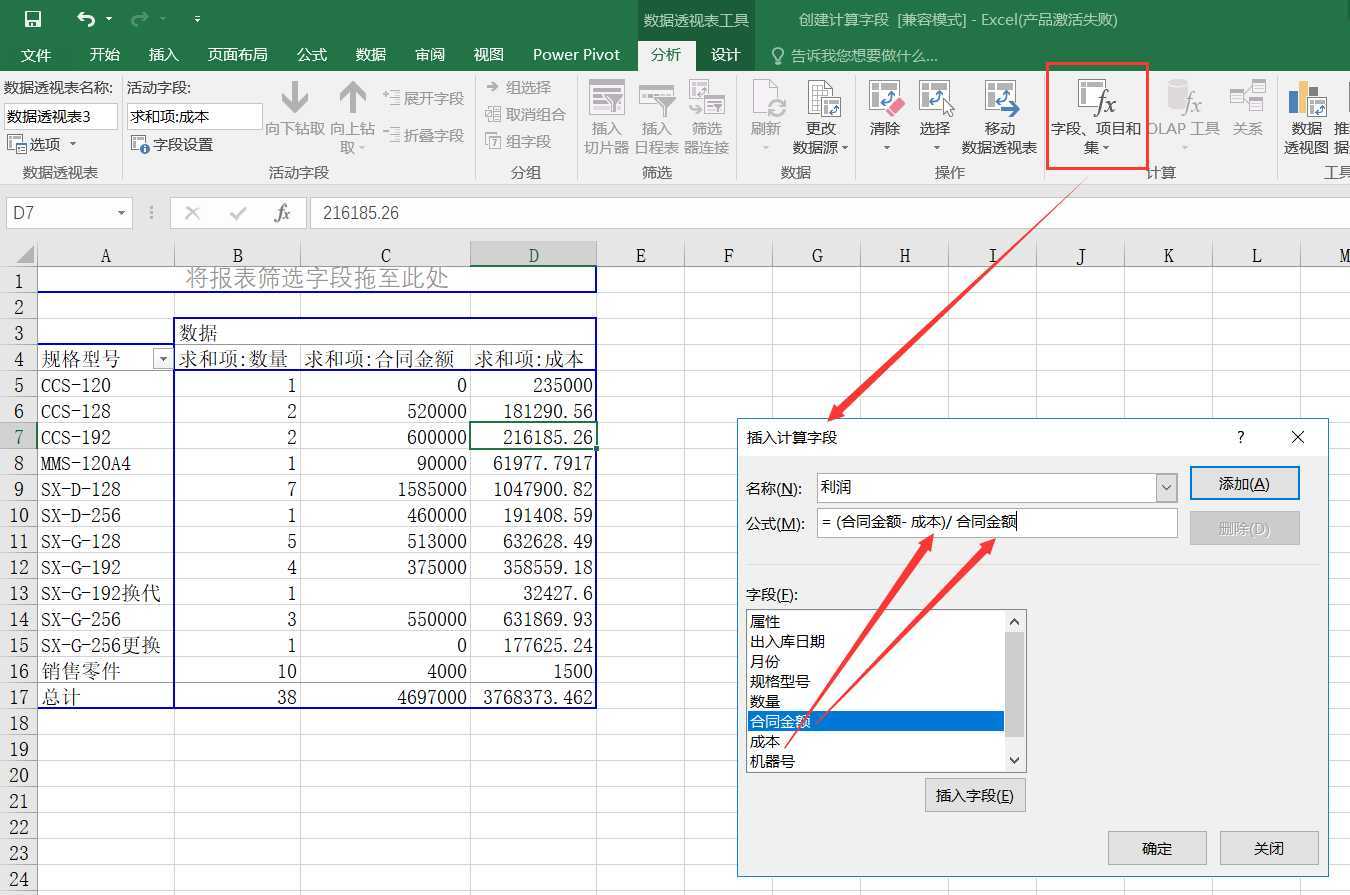This screenshot has height=895, width=1350.
Task: Click the 数据透视表名称 input field
Action: 61,116
